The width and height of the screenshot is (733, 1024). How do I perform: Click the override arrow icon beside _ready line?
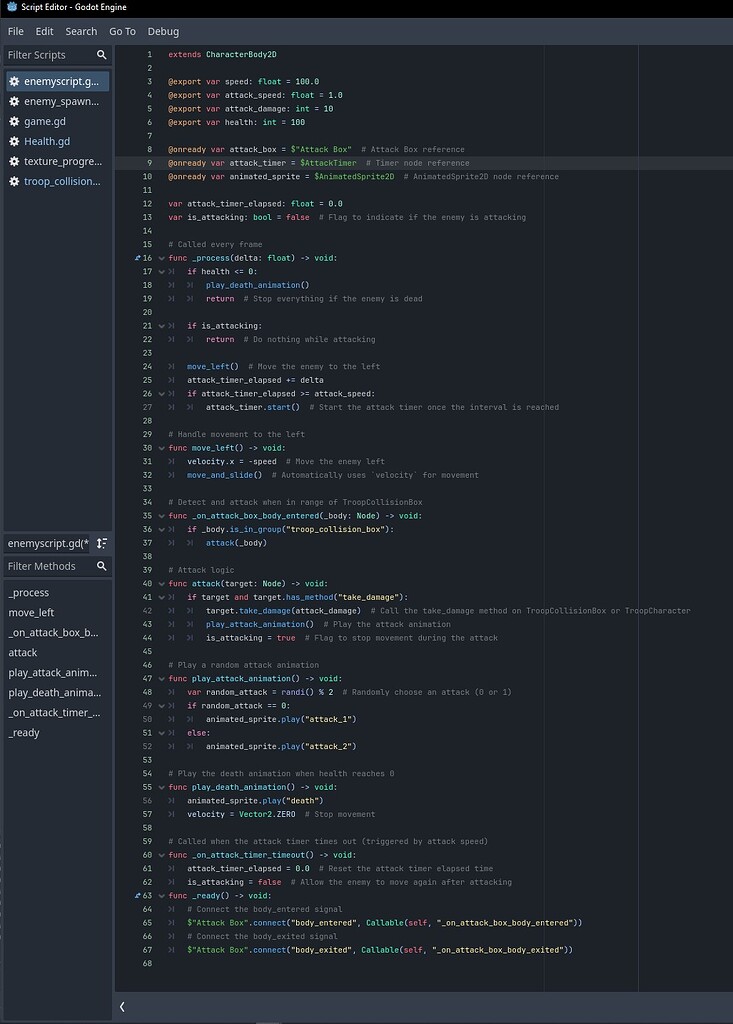pos(138,896)
